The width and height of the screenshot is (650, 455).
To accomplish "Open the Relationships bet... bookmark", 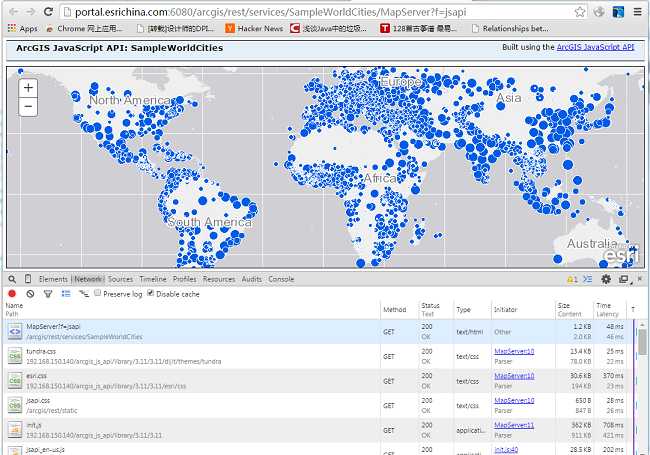I will pyautogui.click(x=510, y=29).
